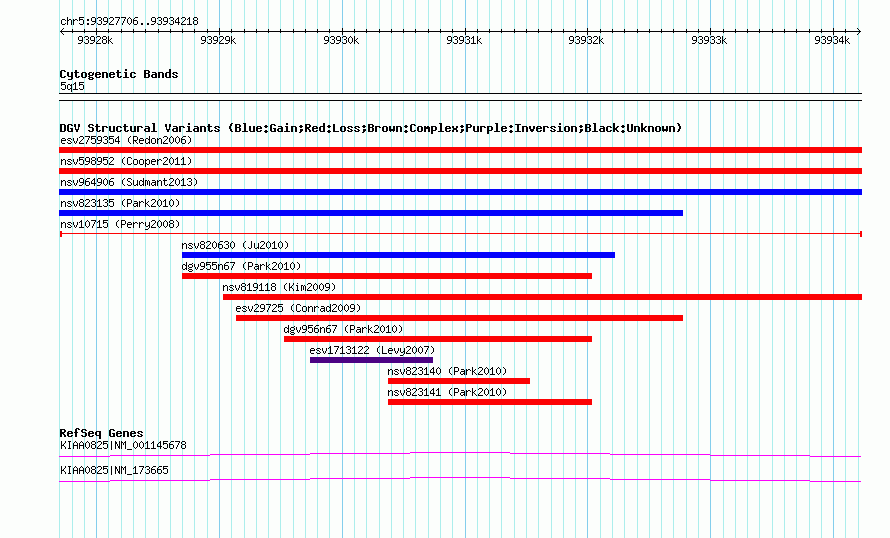
Task: Click the DGV Structural Variants track title
Action: coord(370,128)
